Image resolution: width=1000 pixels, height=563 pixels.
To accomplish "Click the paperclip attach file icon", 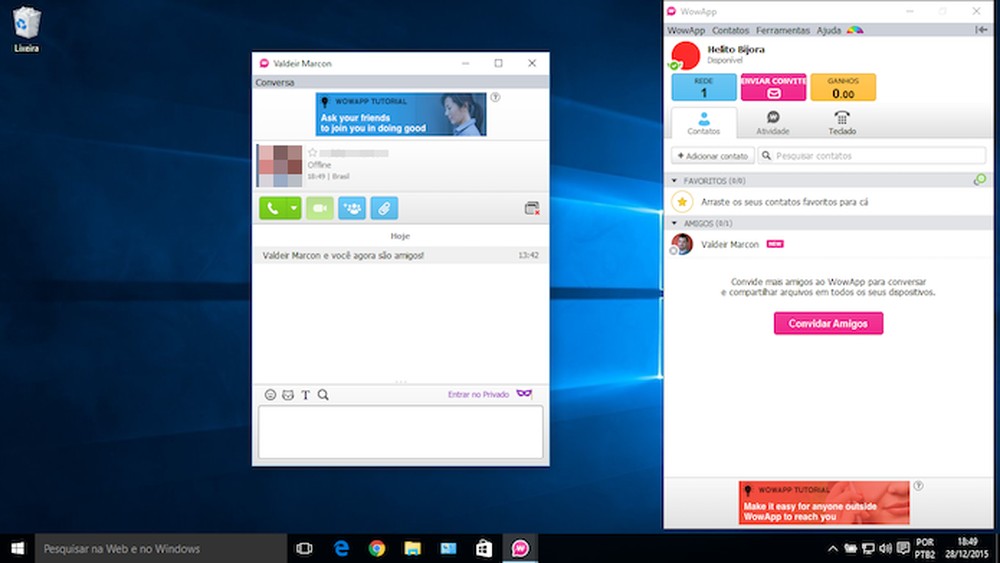I will pos(384,208).
